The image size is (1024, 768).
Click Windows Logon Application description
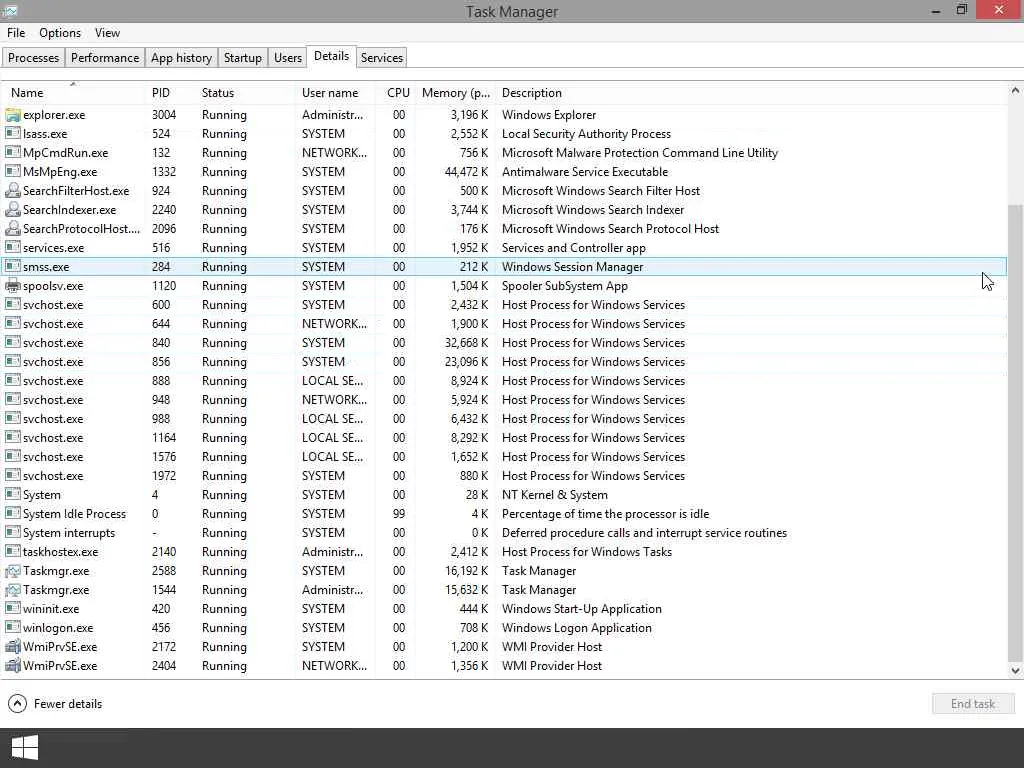coord(577,628)
